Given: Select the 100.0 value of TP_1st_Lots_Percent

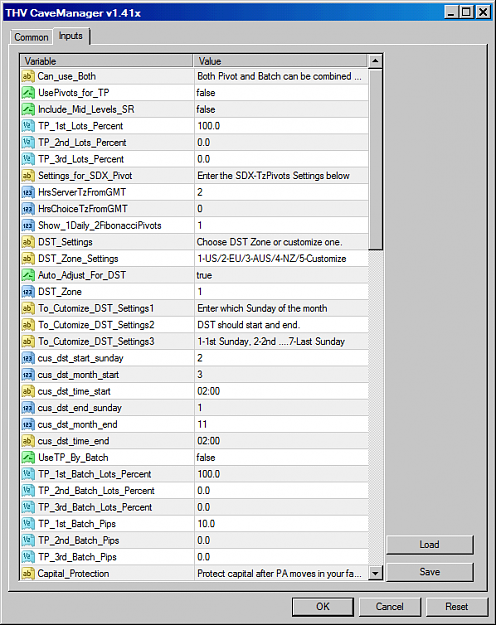Looking at the screenshot, I should click(209, 126).
